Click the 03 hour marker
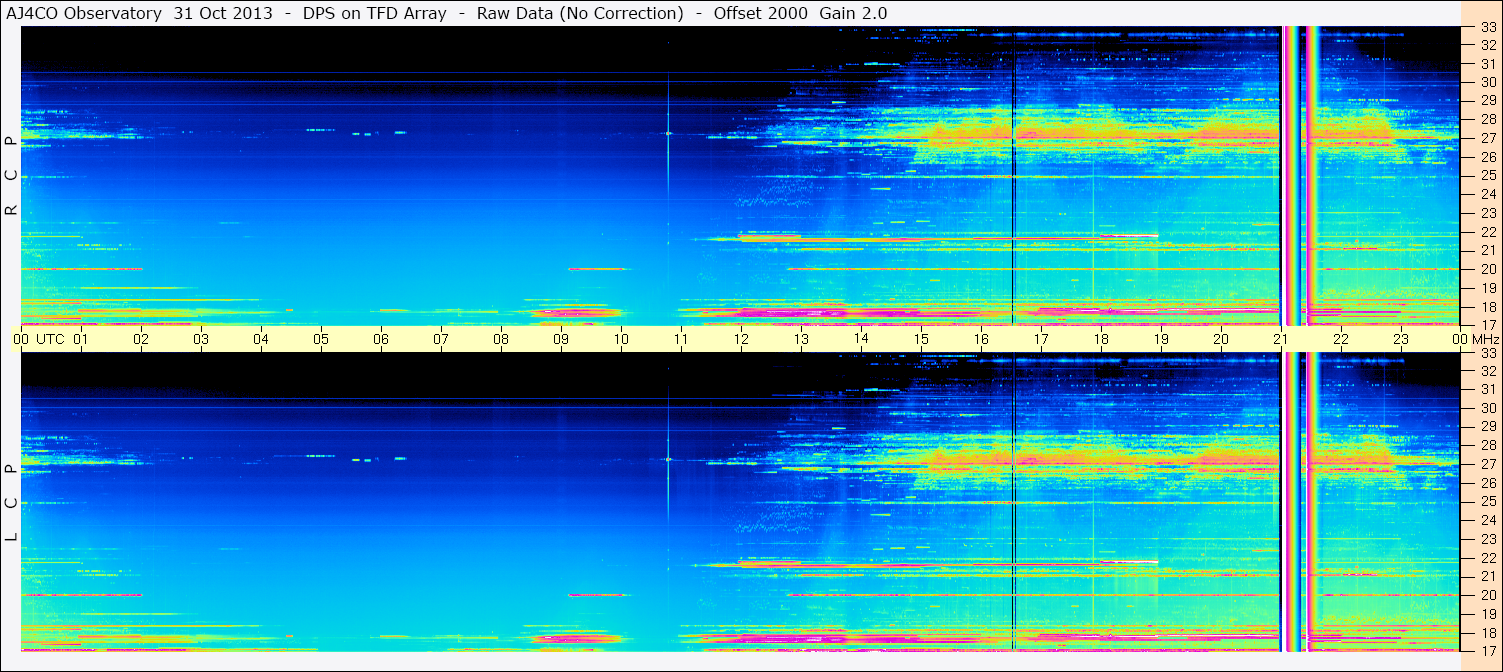1503x672 pixels. pos(201,339)
